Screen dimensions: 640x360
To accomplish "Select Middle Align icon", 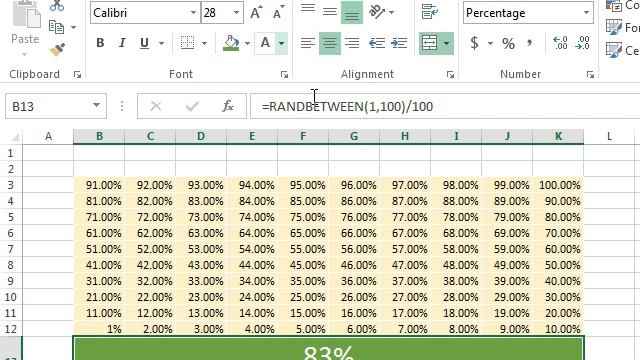I will coord(329,11).
